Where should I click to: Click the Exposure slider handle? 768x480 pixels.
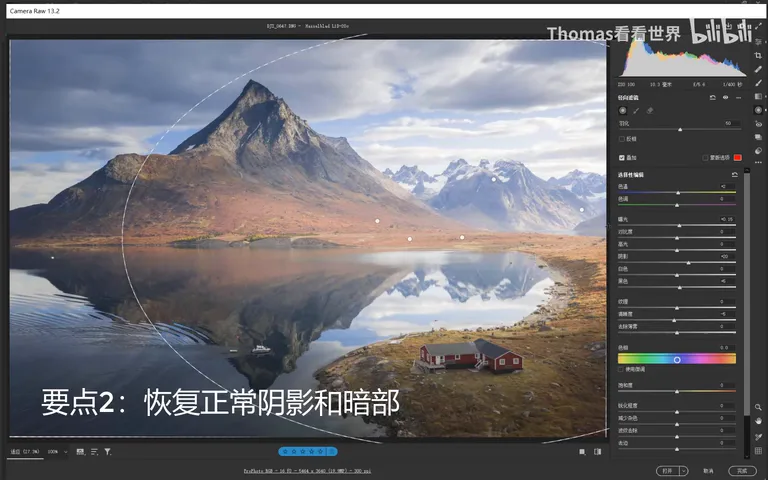point(679,226)
